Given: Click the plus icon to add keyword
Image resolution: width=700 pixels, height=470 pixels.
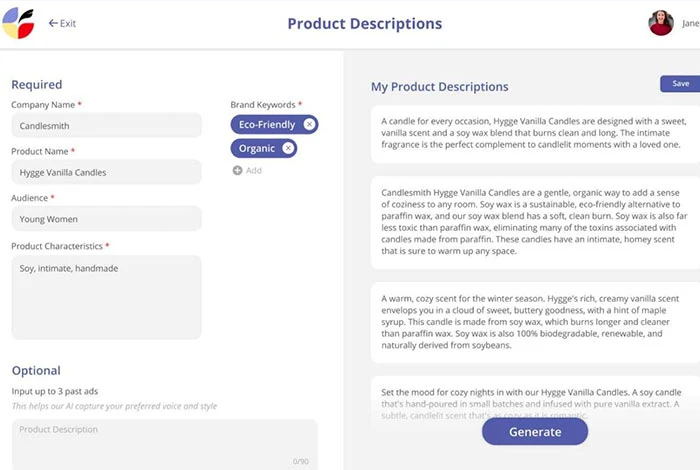Looking at the screenshot, I should coord(238,171).
